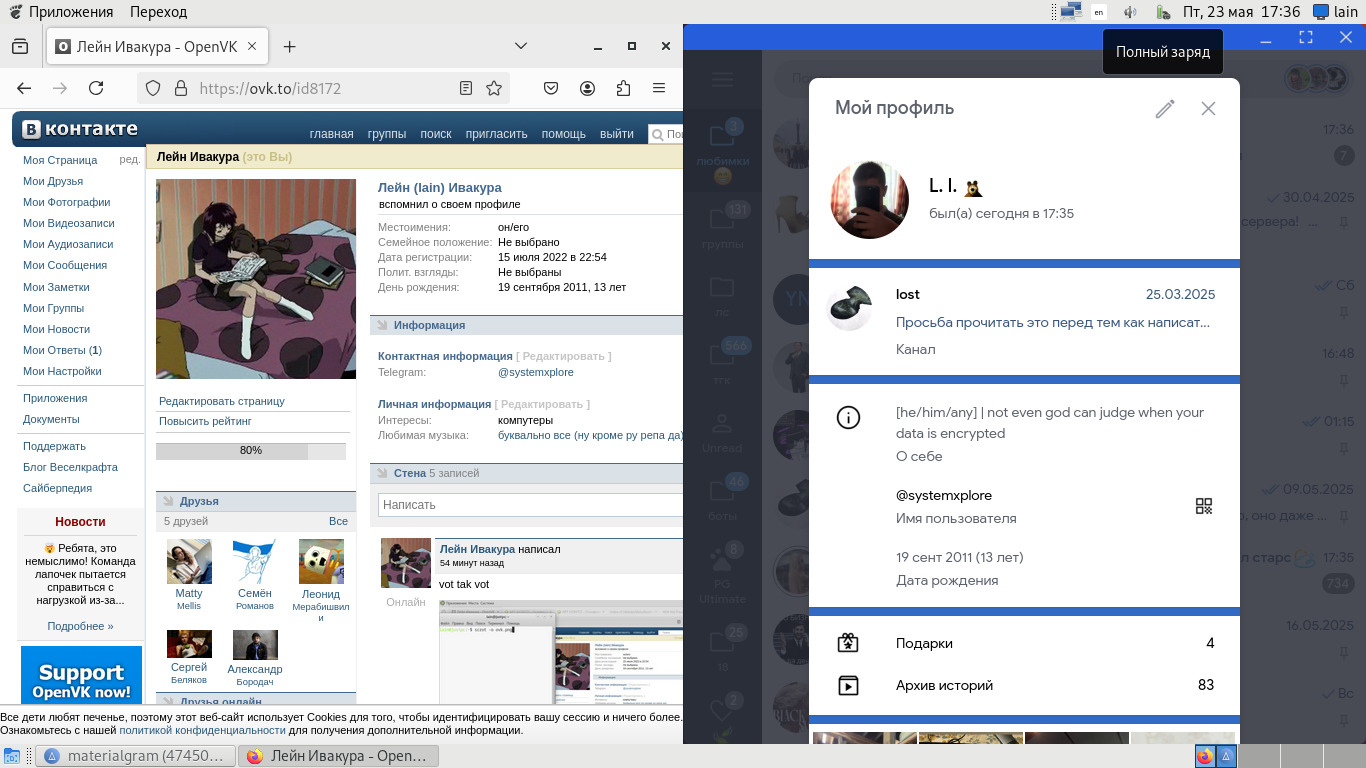1366x768 pixels.
Task: Open Firefox extensions puzzle icon
Action: tap(624, 88)
